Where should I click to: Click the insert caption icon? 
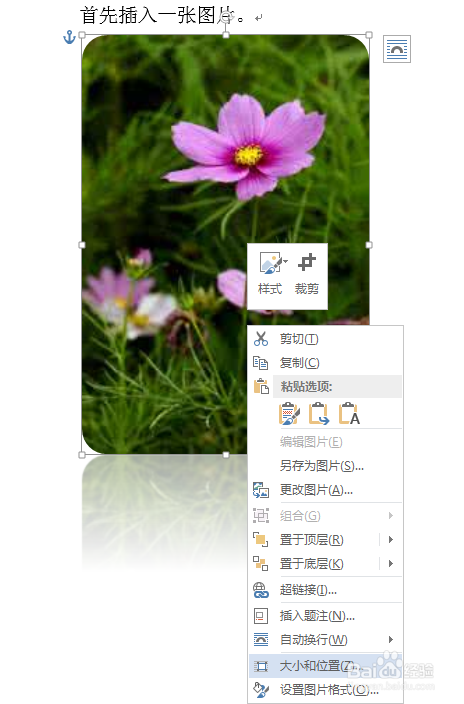261,616
